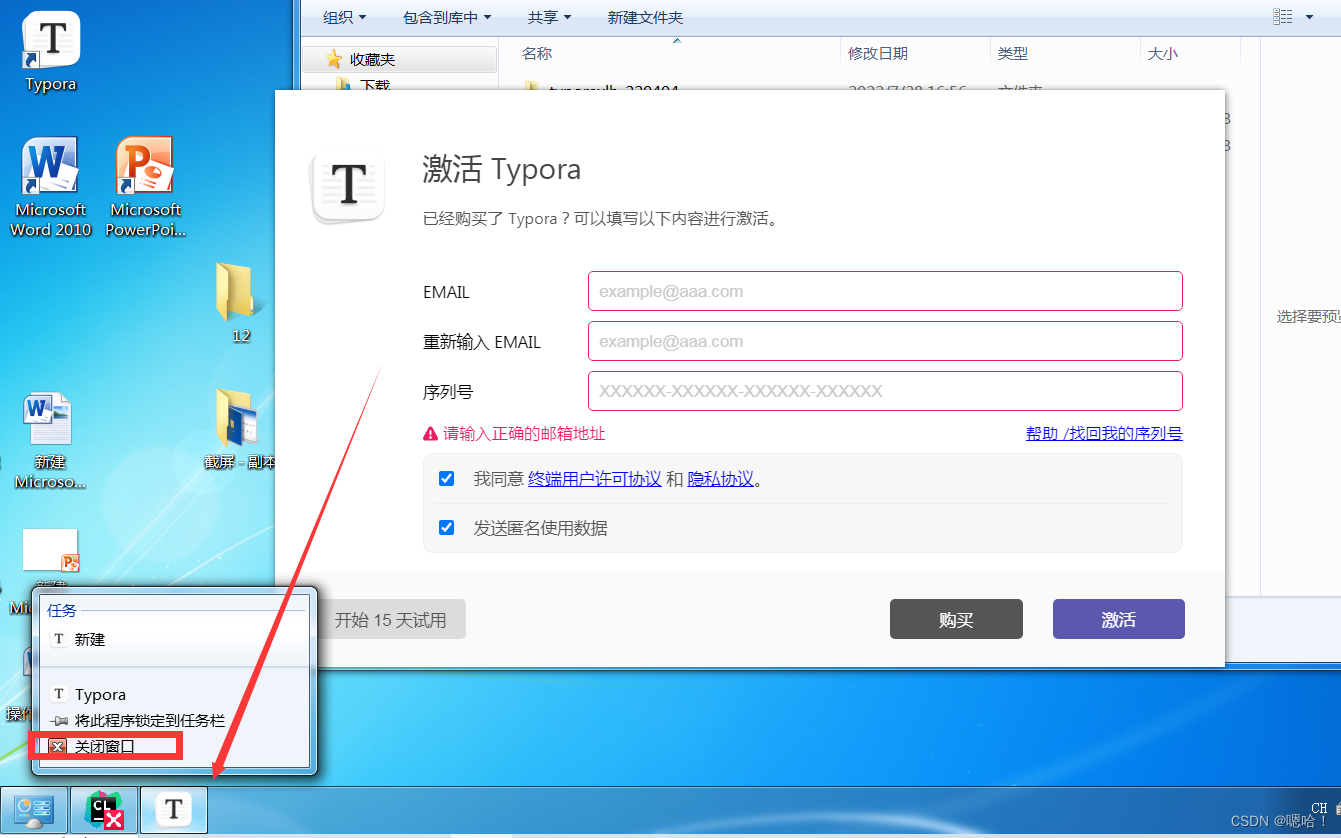Open the Typora desktop shortcut

click(x=51, y=52)
